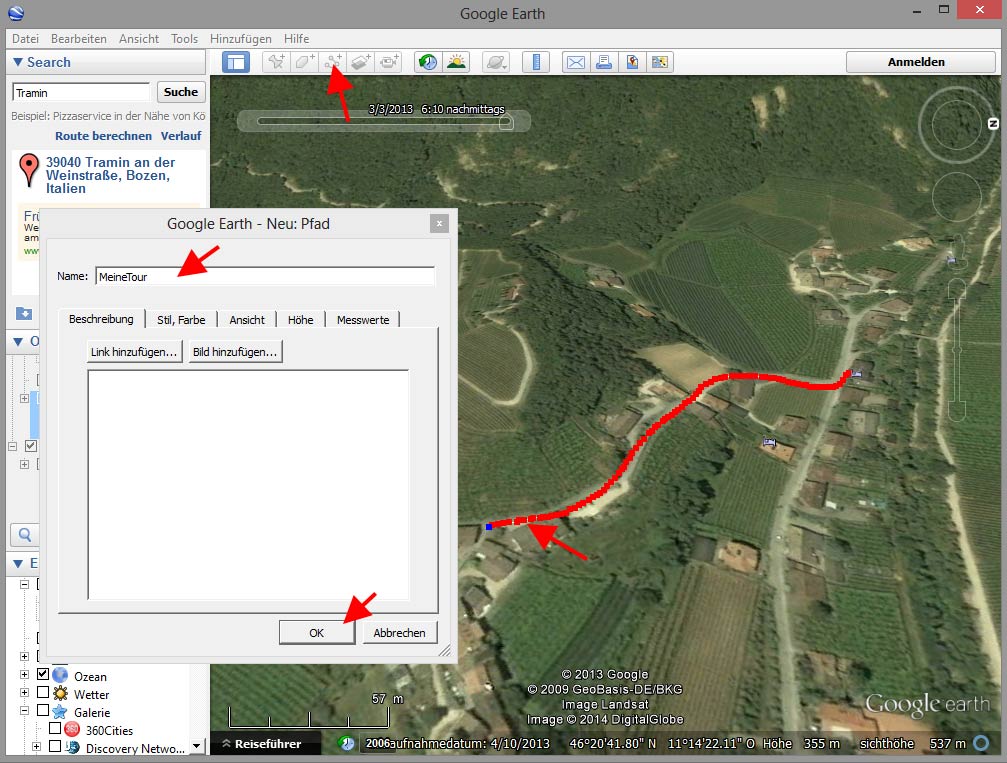Click the Print toolbar icon

pyautogui.click(x=605, y=61)
